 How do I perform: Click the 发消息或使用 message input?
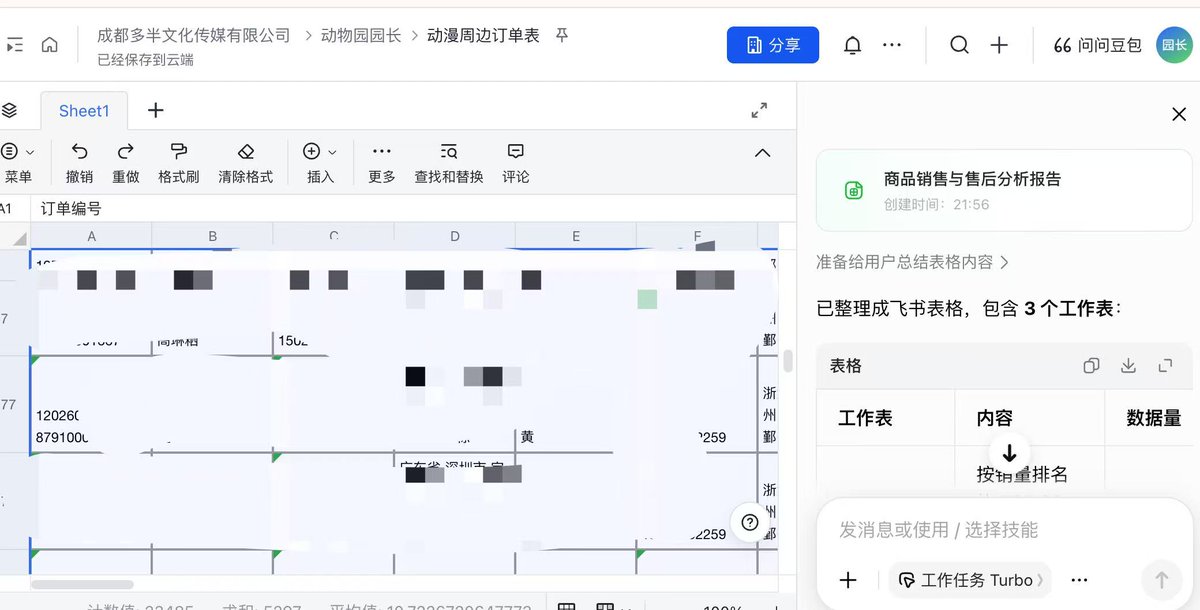[1004, 530]
